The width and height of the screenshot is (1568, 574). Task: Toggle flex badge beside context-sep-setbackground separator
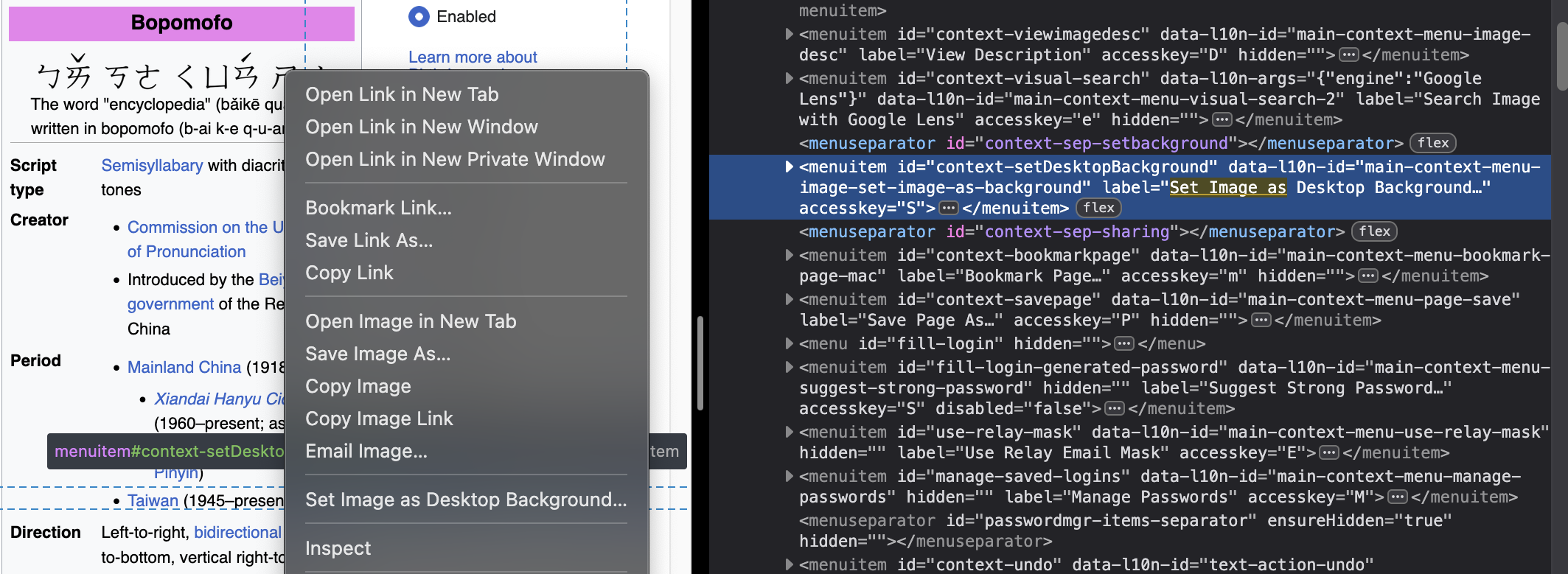[1432, 143]
